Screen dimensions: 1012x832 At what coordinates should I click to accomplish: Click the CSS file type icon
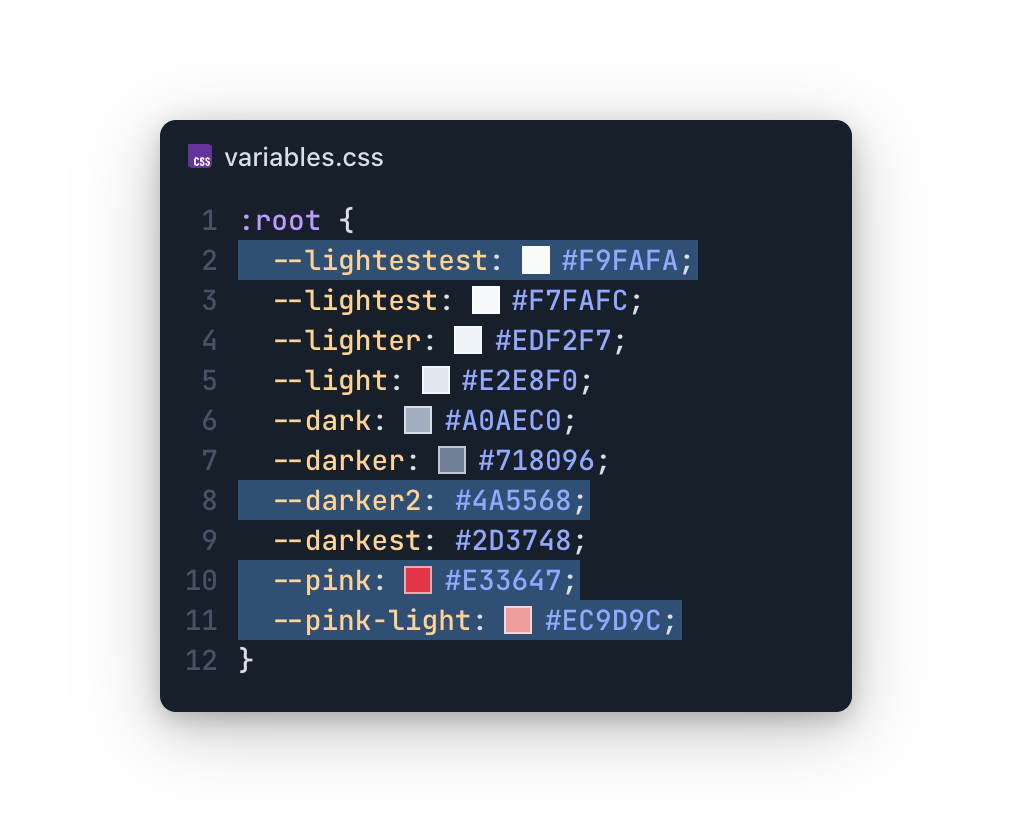(x=200, y=157)
